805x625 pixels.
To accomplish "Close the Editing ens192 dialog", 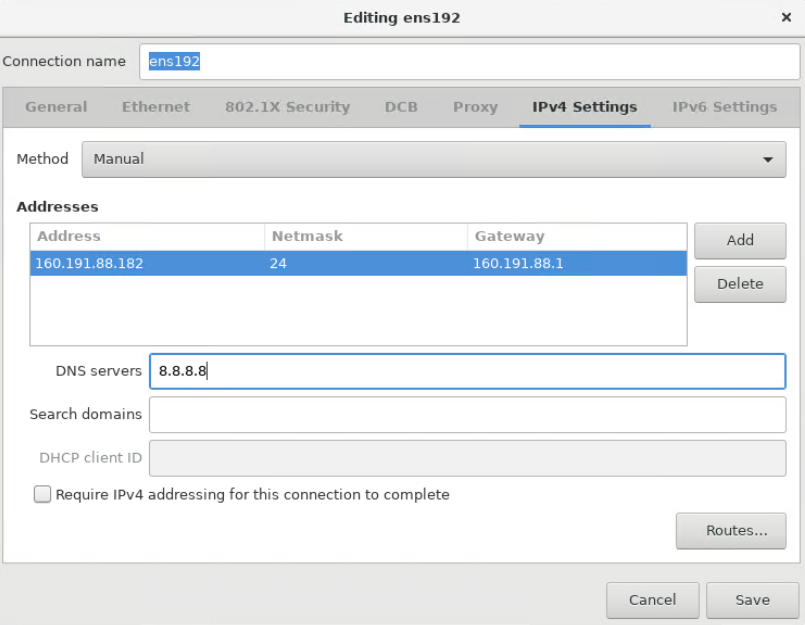I will coord(785,17).
